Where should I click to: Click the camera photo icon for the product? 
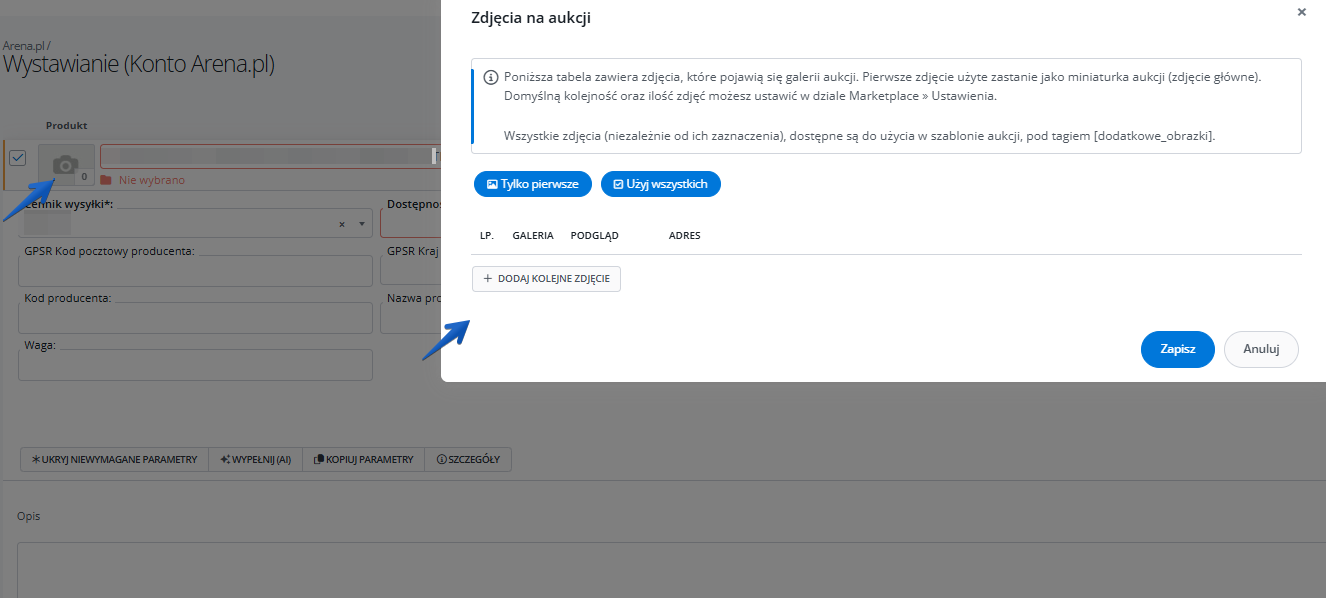tap(66, 165)
